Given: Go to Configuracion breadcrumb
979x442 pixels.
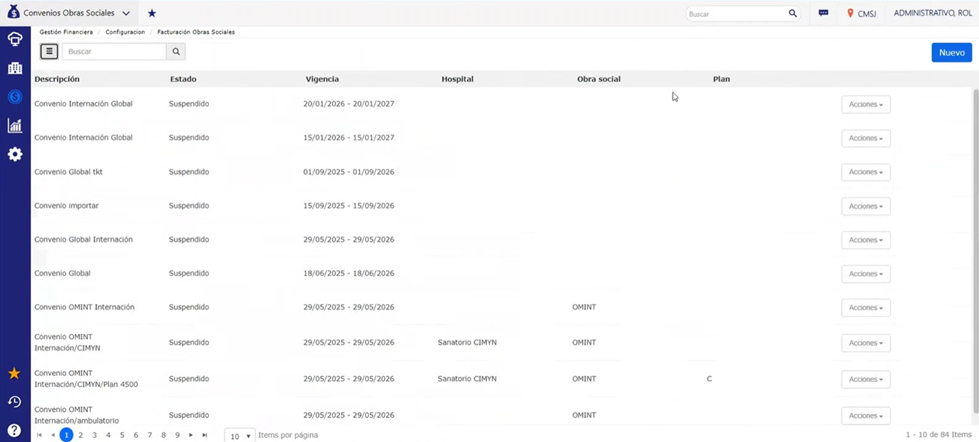Looking at the screenshot, I should point(125,32).
